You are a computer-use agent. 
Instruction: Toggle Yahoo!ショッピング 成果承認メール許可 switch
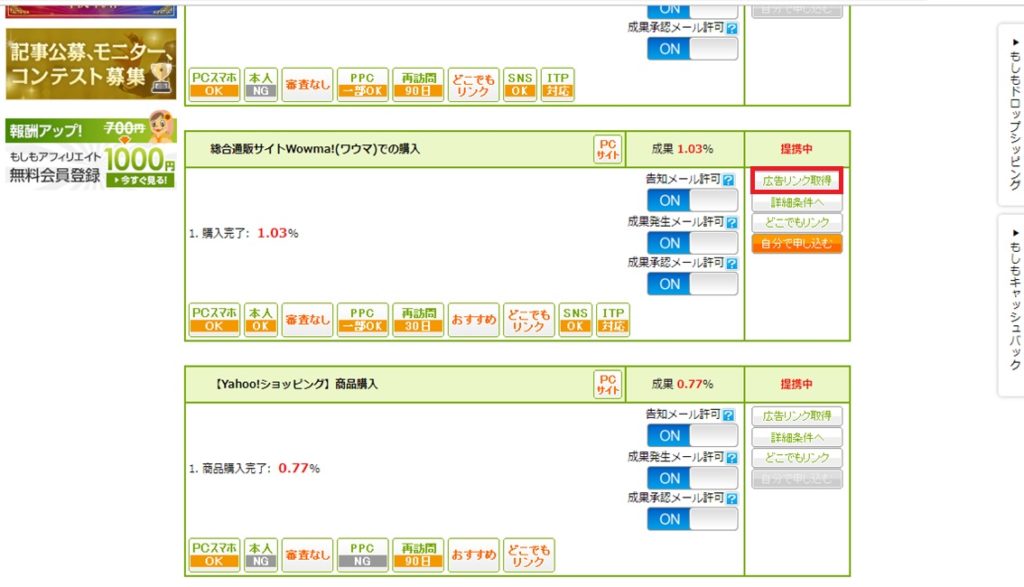[x=692, y=519]
